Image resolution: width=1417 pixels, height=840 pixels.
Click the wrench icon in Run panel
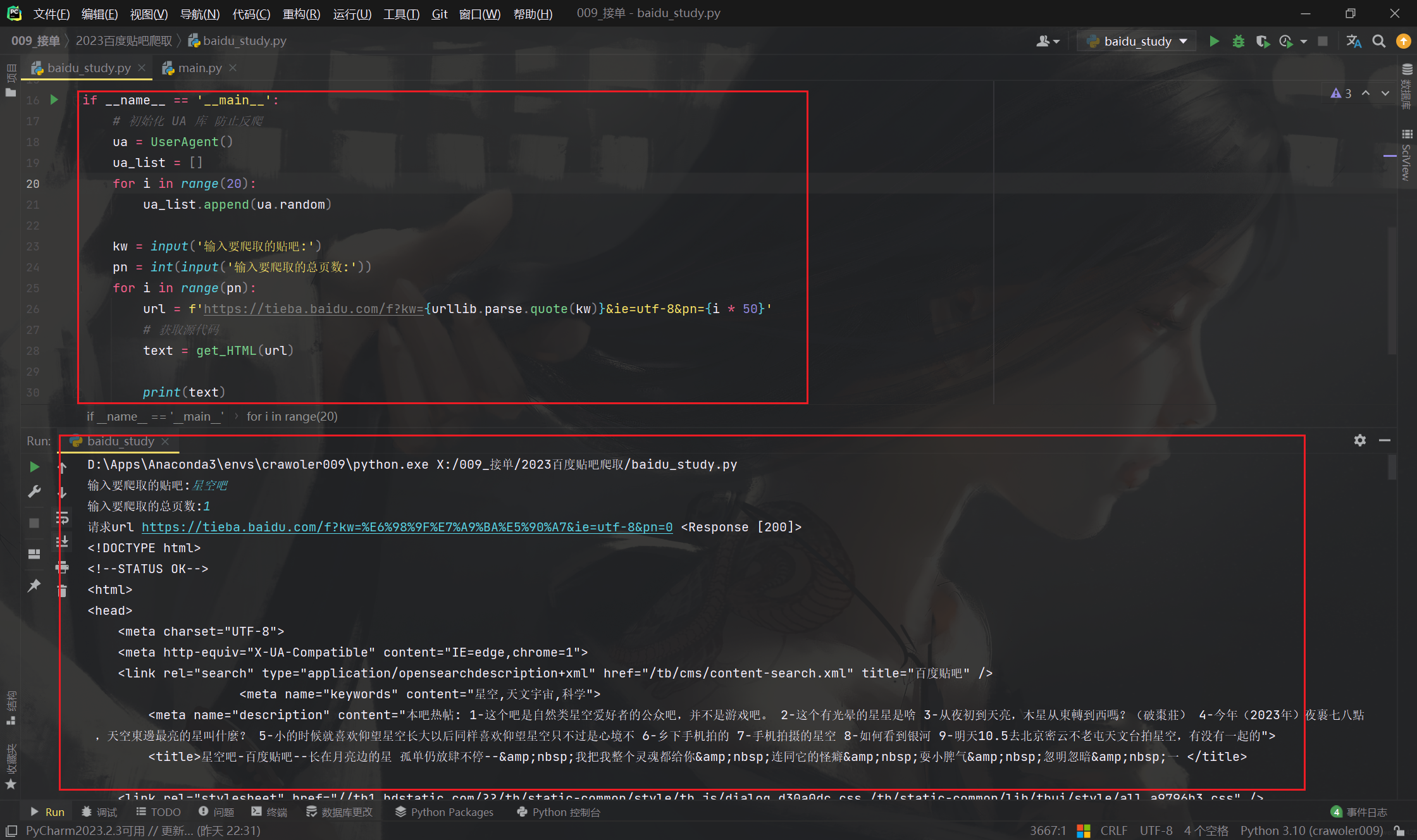(x=34, y=491)
